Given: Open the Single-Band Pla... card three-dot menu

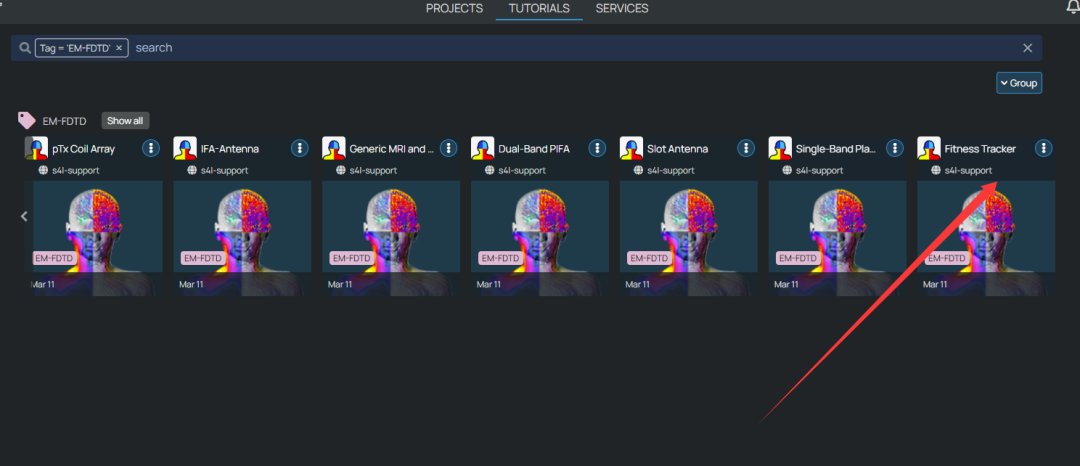Looking at the screenshot, I should coord(895,148).
